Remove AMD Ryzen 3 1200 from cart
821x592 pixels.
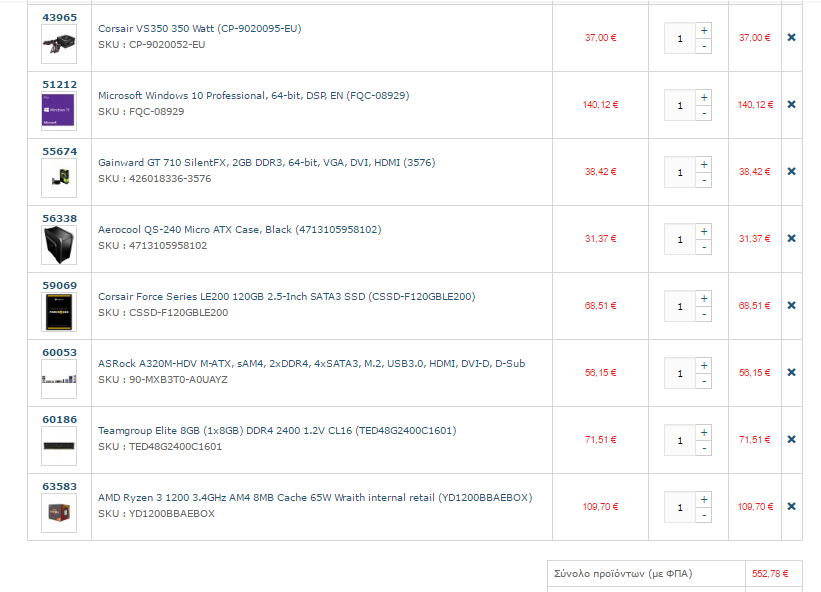(791, 507)
